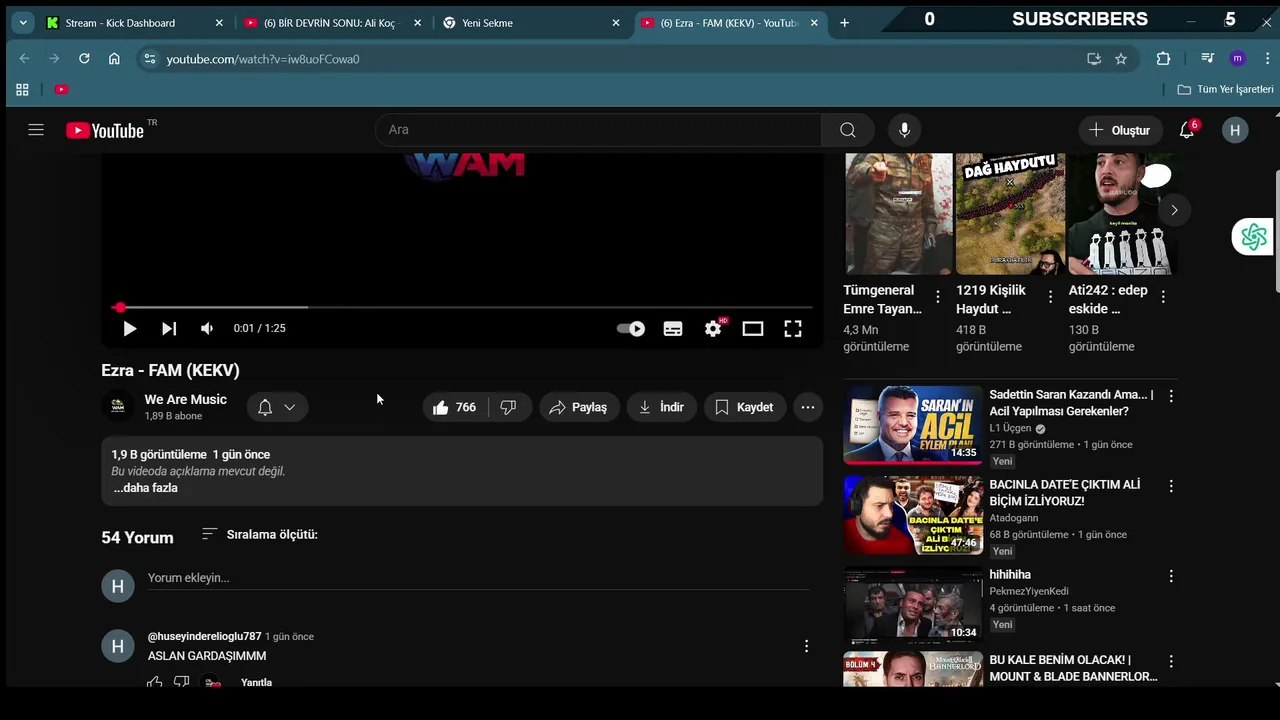Open options for BU KALE BENİM OLACAK video

(1171, 662)
